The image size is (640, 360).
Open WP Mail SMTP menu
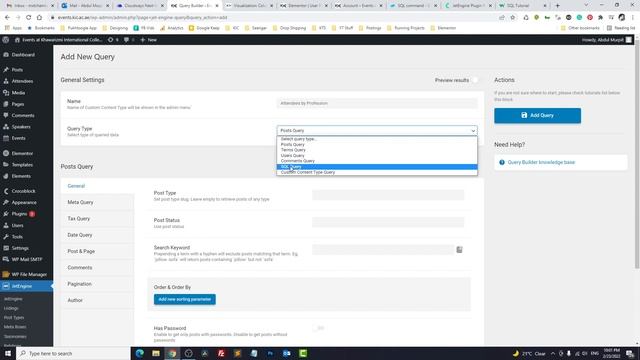pos(26,260)
